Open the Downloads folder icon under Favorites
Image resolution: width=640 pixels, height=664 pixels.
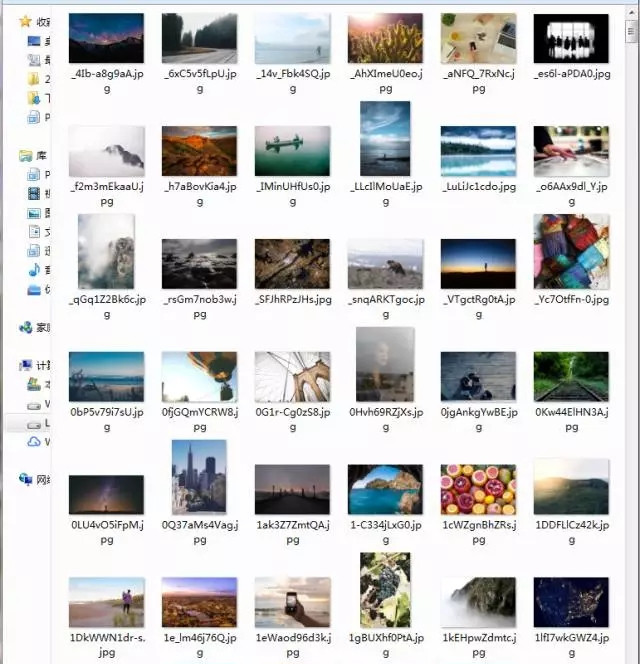(34, 98)
